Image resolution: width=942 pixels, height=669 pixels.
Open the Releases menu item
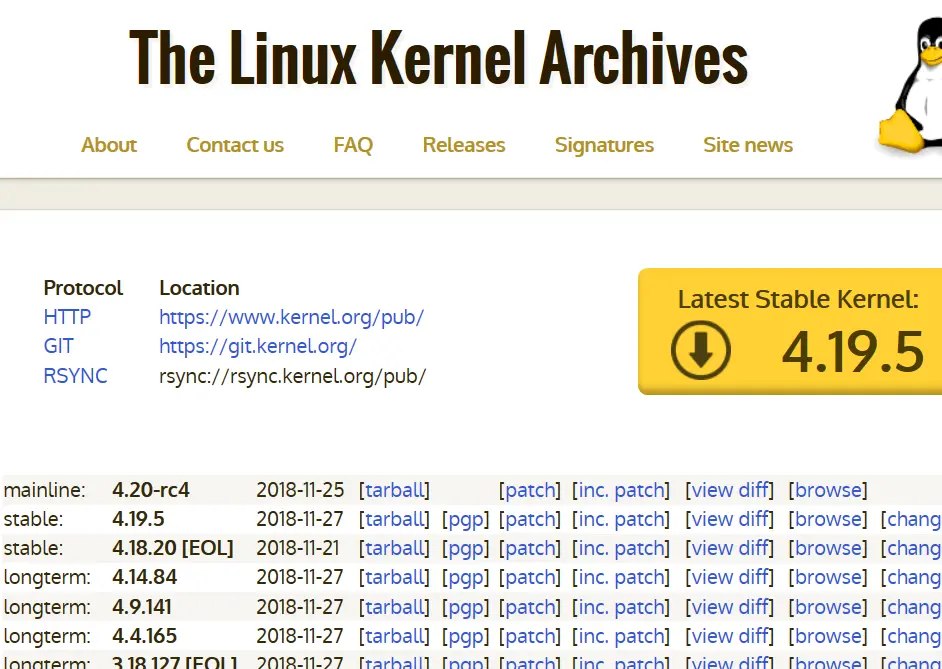click(464, 145)
